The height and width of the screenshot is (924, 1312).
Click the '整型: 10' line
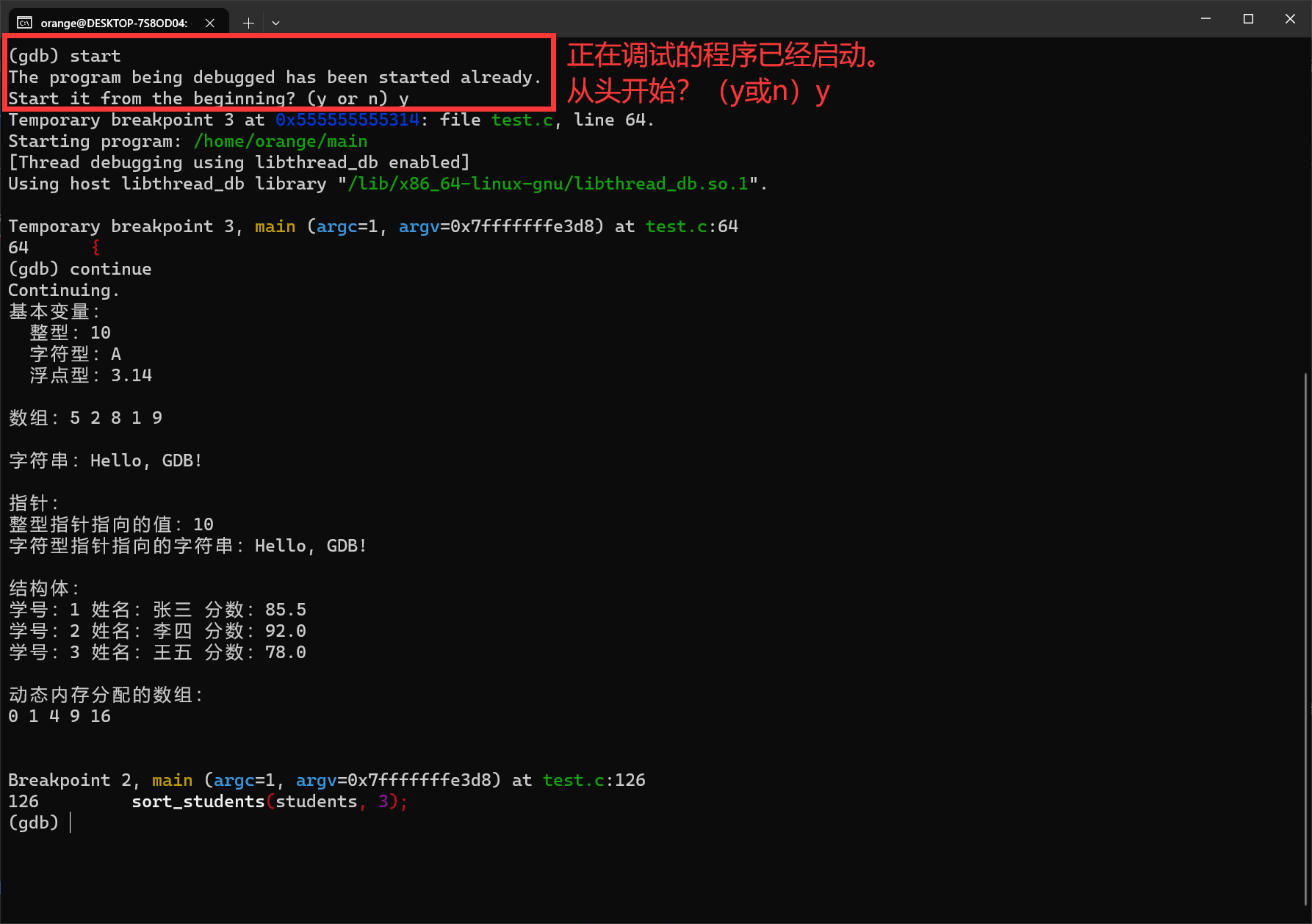71,333
